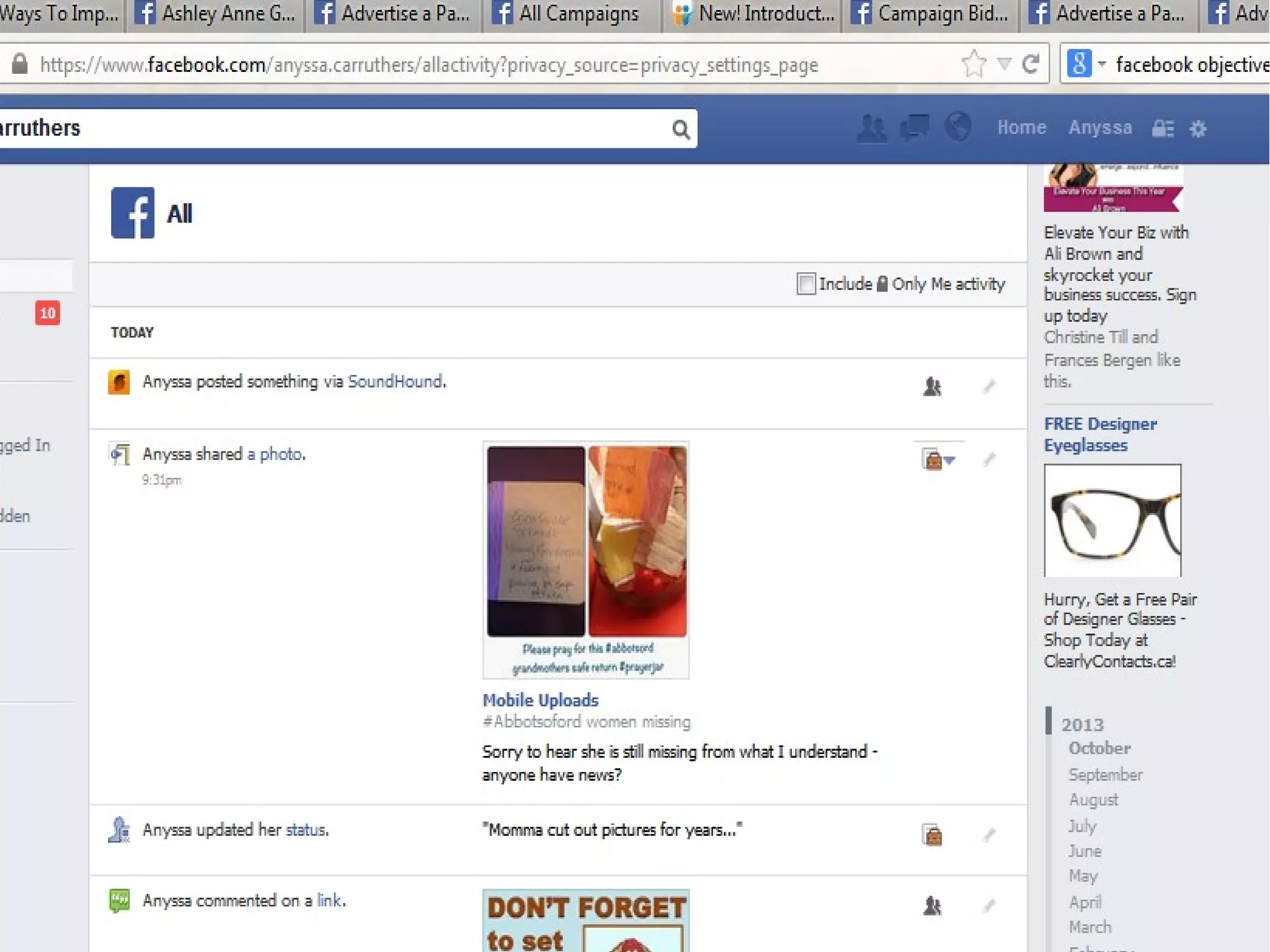Viewport: 1270px width, 952px height.
Task: Open the URL history dropdown arrow
Action: (1004, 64)
